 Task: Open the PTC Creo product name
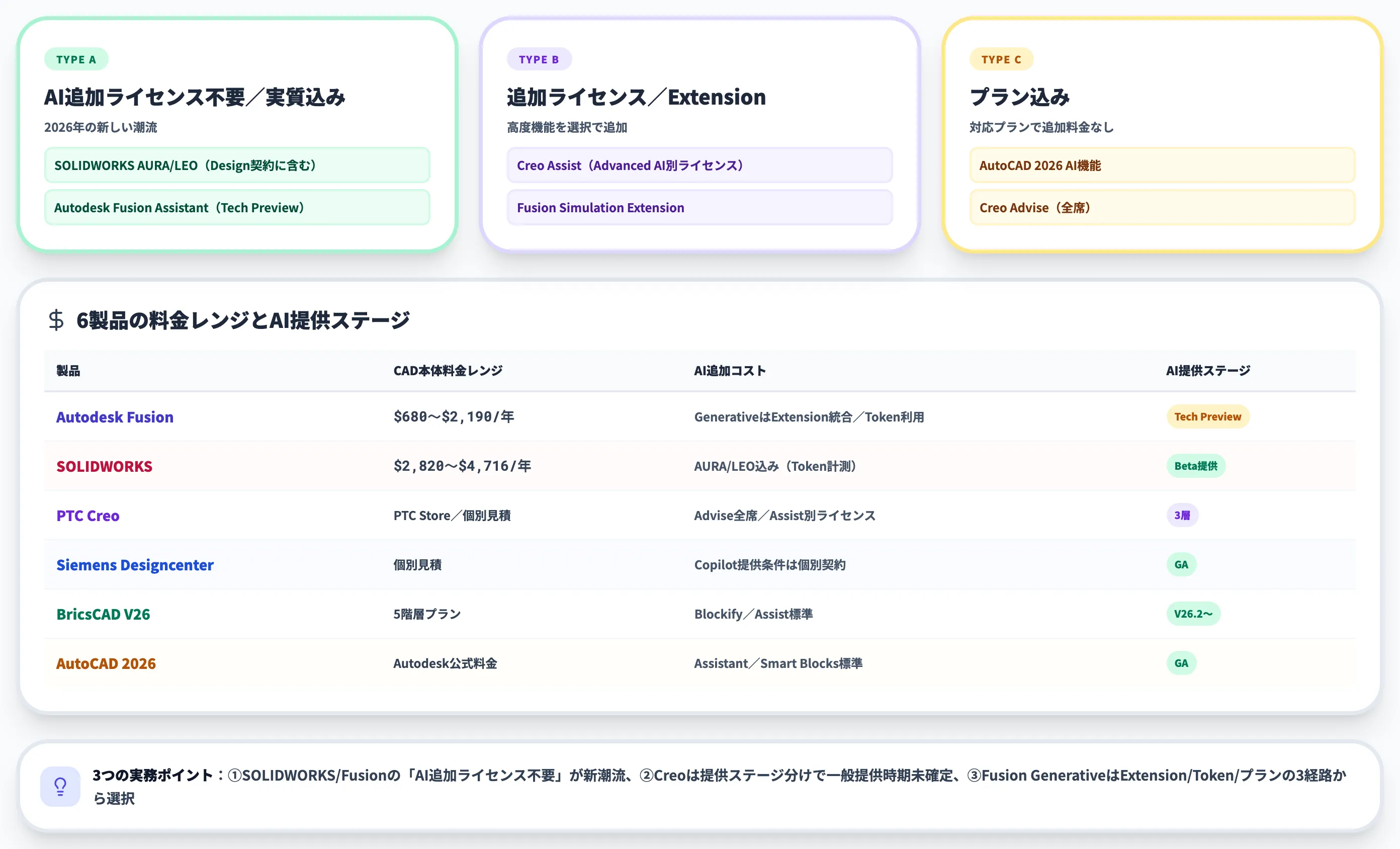tap(87, 516)
